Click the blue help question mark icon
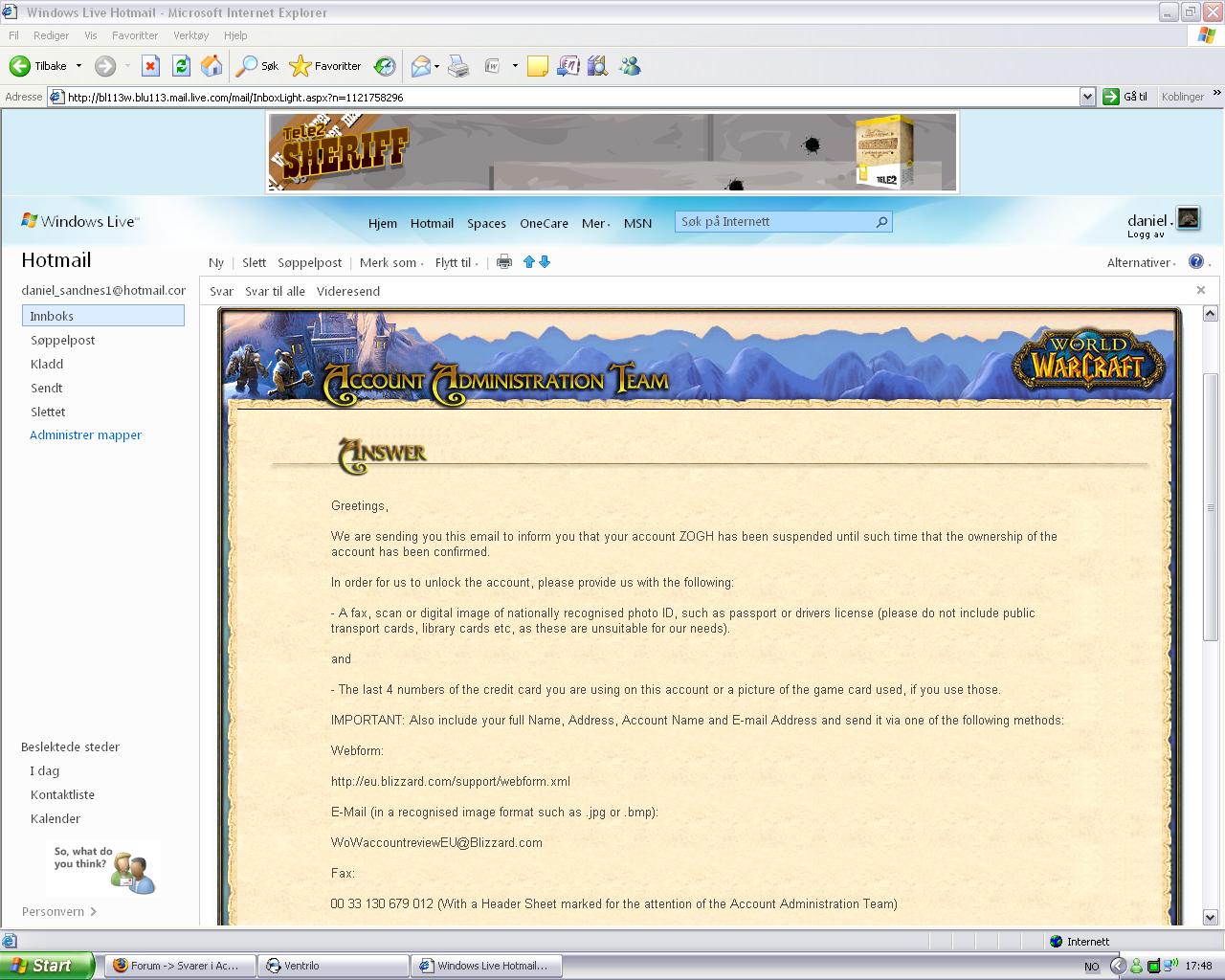Screen dimensions: 1225x980 point(1195,261)
